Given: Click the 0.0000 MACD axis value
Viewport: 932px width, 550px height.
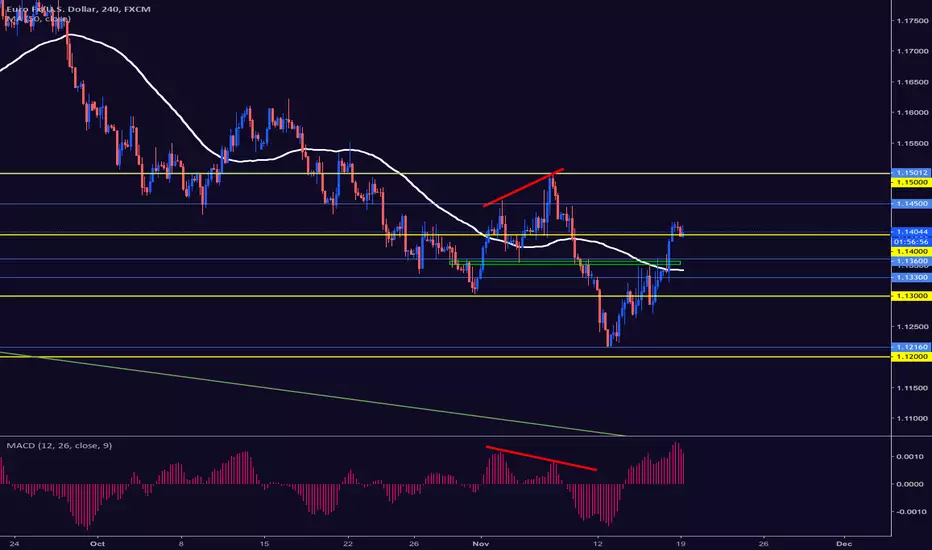Looking at the screenshot, I should (x=910, y=484).
